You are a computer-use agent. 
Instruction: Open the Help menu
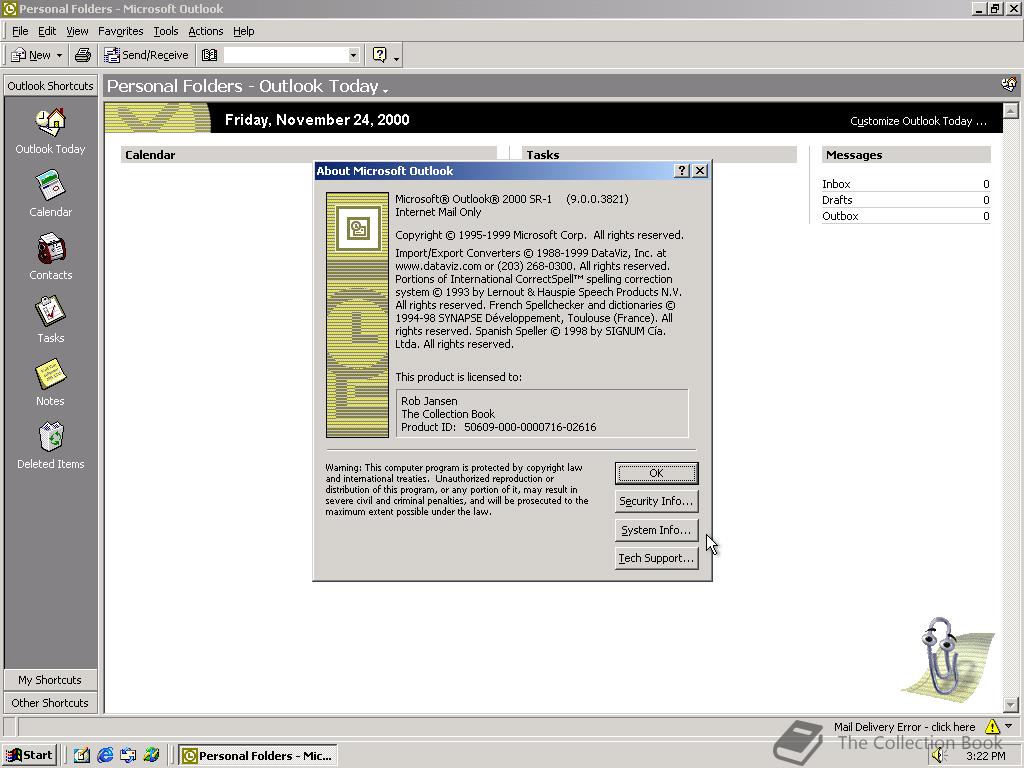point(244,31)
